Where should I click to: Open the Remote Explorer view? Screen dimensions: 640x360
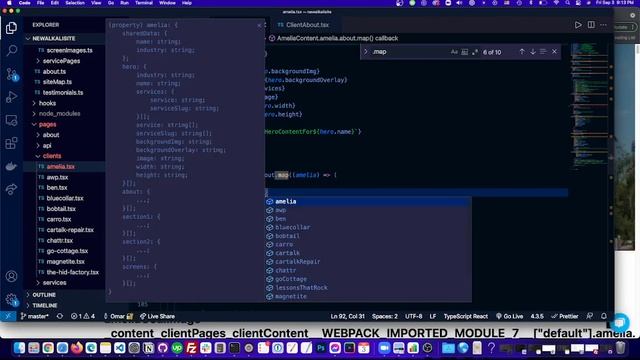tap(11, 120)
